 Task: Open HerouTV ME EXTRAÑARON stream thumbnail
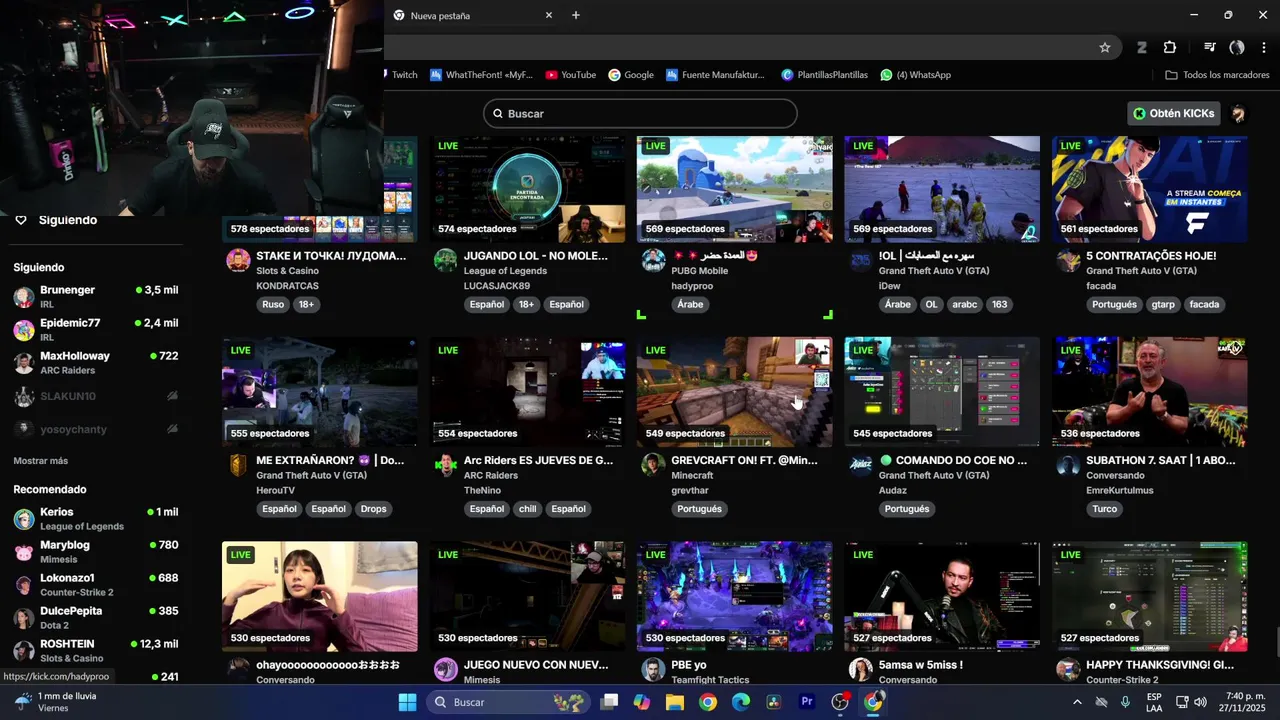click(320, 392)
